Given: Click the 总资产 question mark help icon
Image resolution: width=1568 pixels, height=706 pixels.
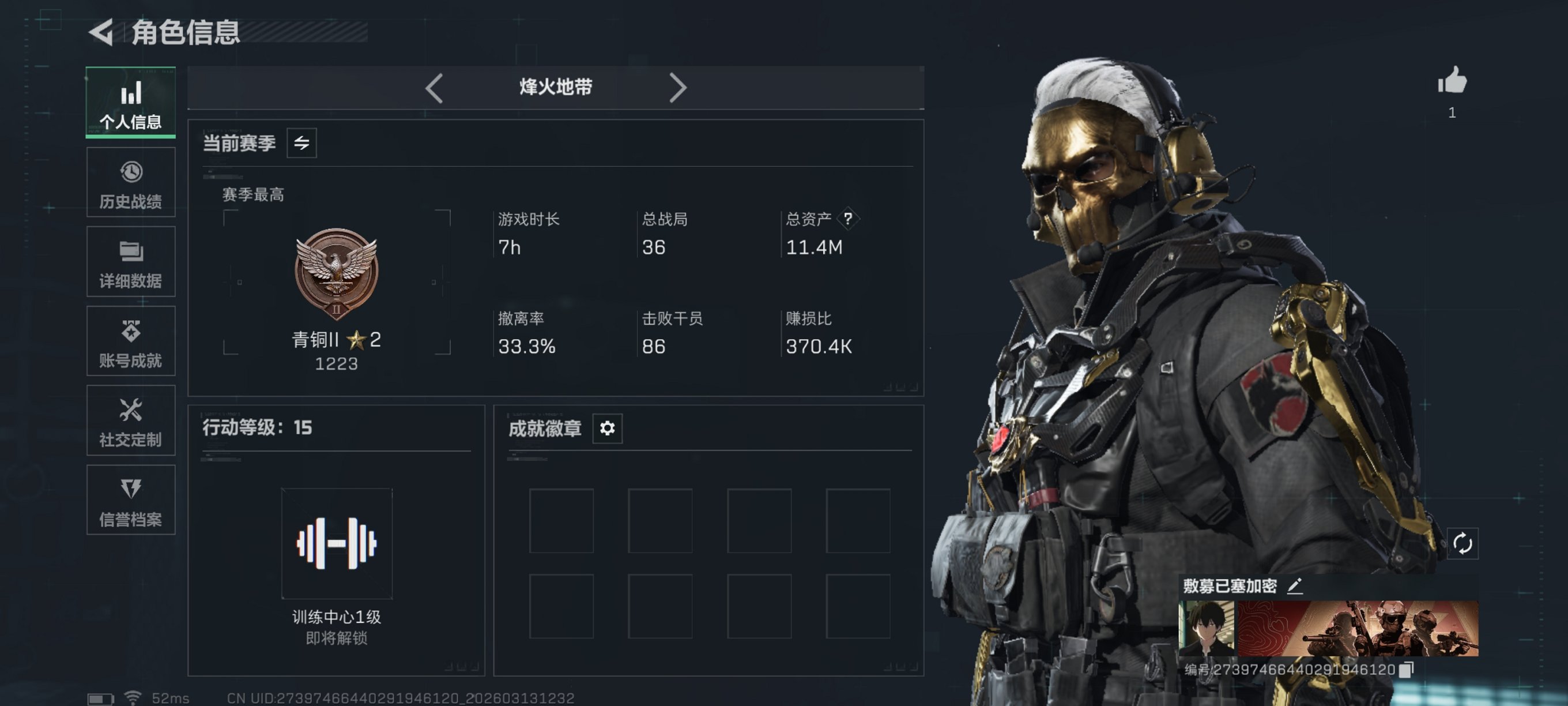Looking at the screenshot, I should [847, 218].
